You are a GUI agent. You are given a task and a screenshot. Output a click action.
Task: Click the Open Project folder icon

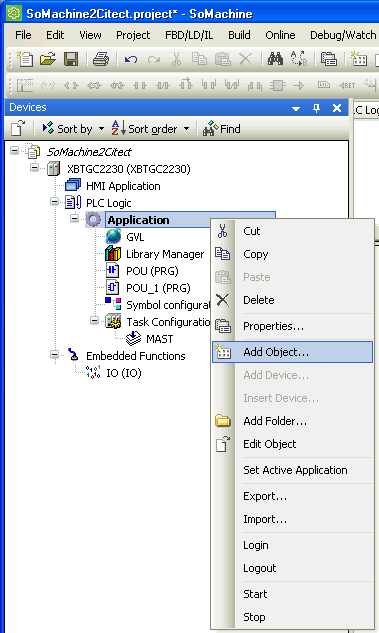click(x=48, y=59)
